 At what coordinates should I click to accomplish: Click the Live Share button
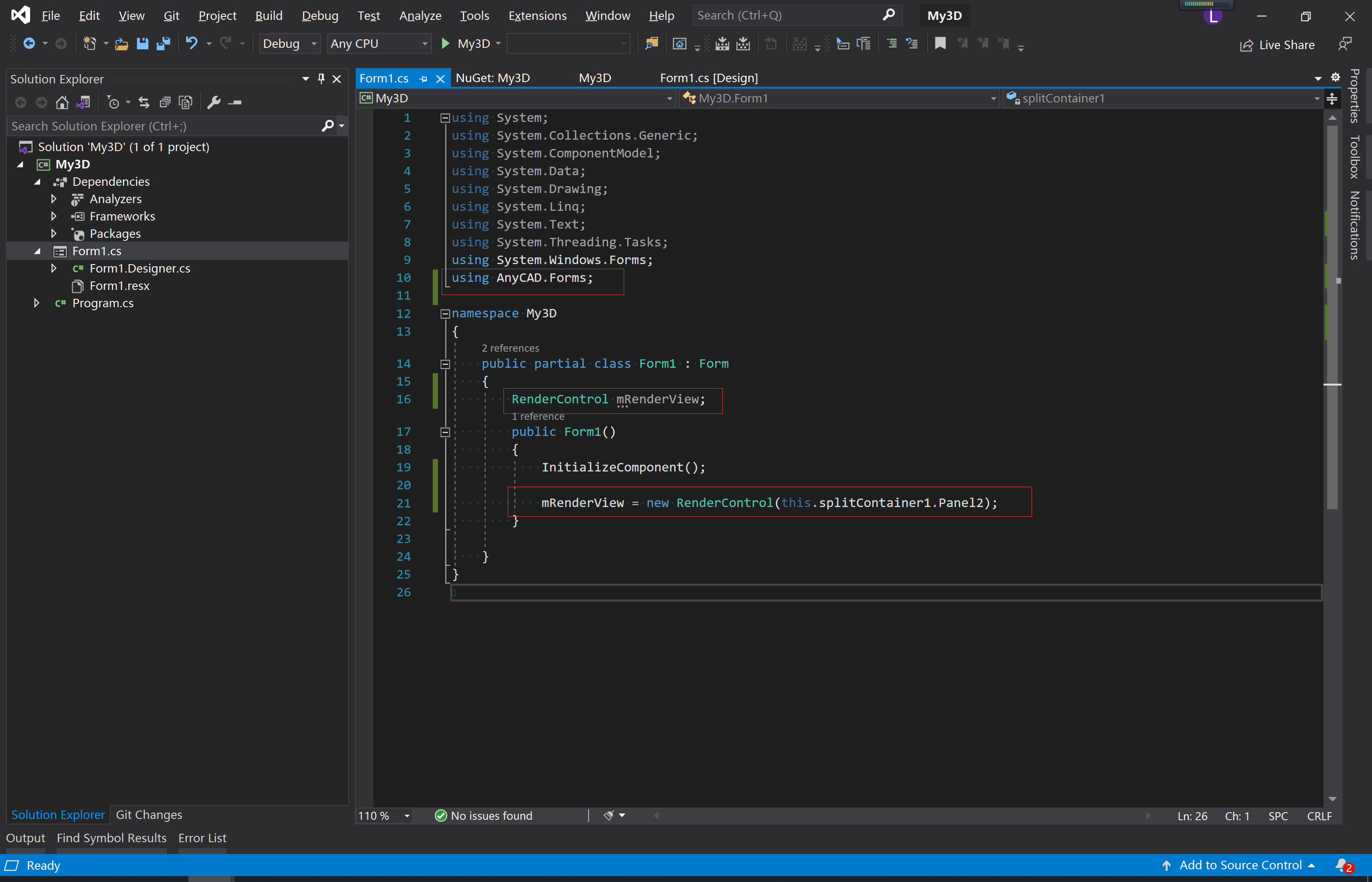click(1278, 45)
